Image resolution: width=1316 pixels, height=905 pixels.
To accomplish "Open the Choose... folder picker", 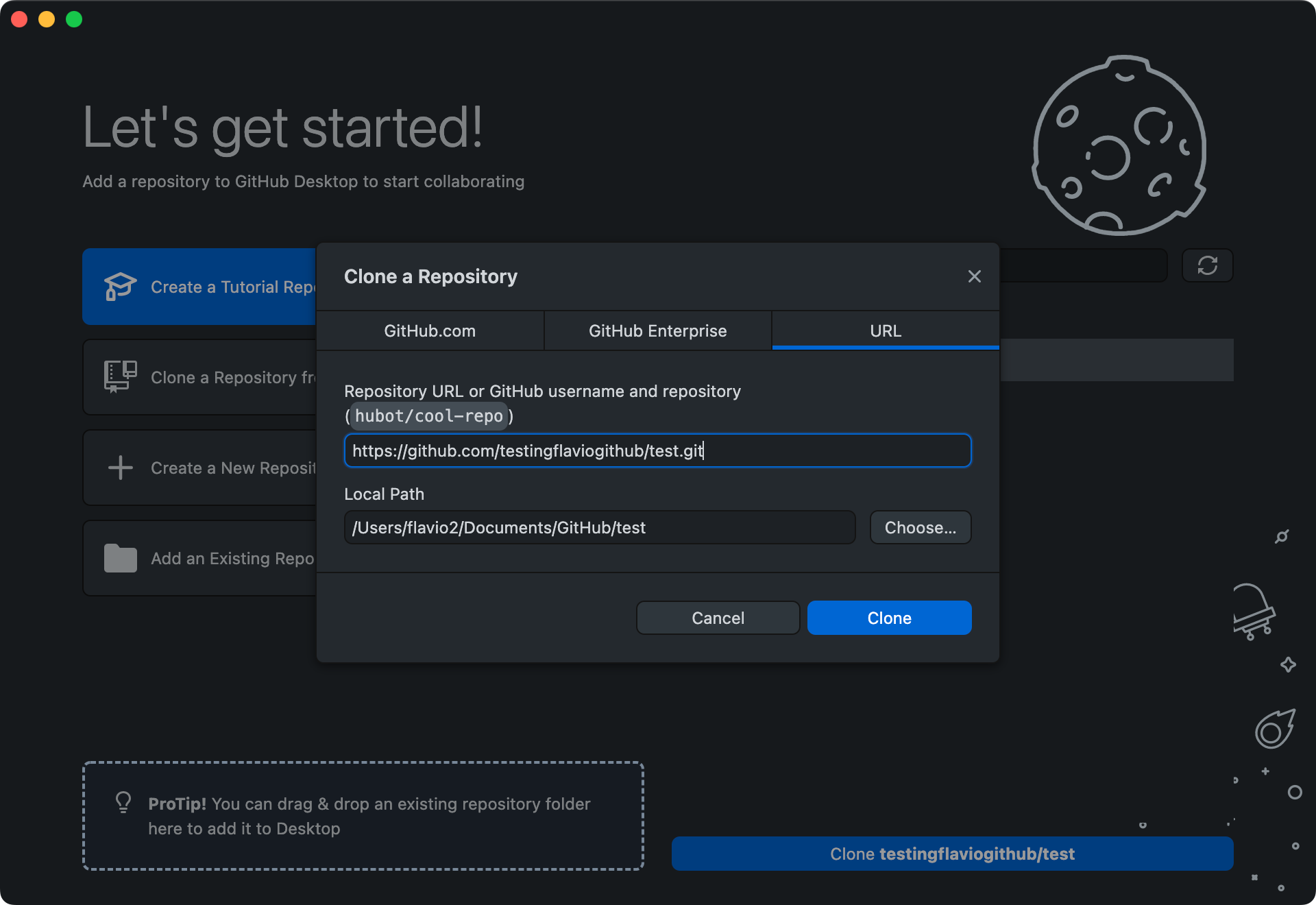I will pos(920,527).
